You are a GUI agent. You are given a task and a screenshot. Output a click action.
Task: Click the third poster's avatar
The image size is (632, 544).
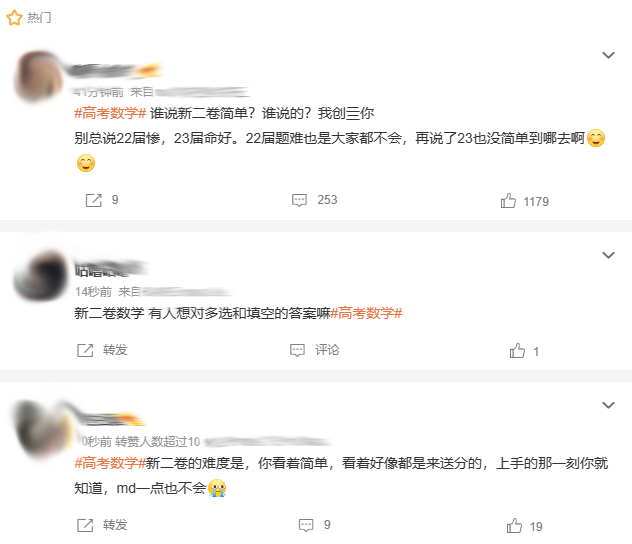click(42, 430)
